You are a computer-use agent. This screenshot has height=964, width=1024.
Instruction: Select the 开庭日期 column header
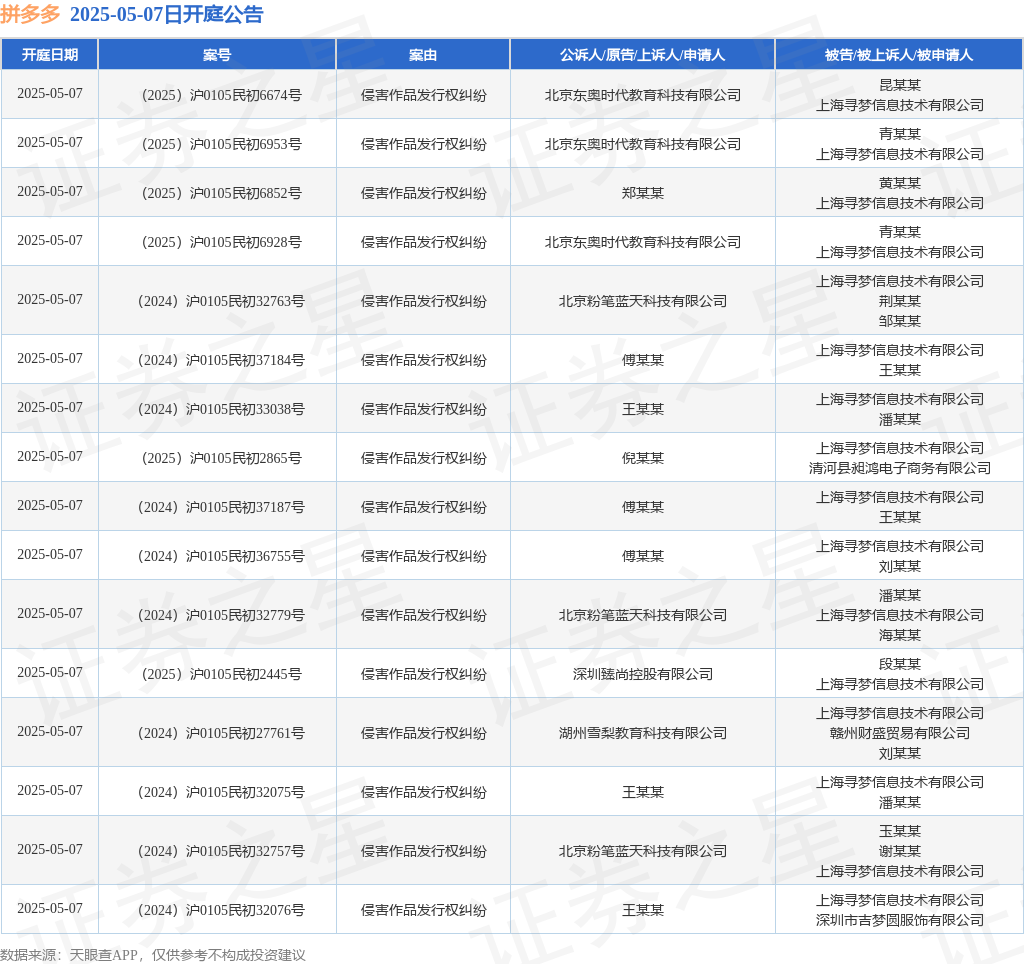pos(50,55)
